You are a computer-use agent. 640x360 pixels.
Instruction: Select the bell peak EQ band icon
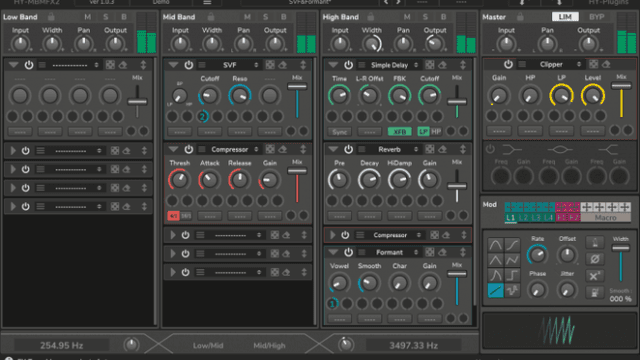coord(560,150)
